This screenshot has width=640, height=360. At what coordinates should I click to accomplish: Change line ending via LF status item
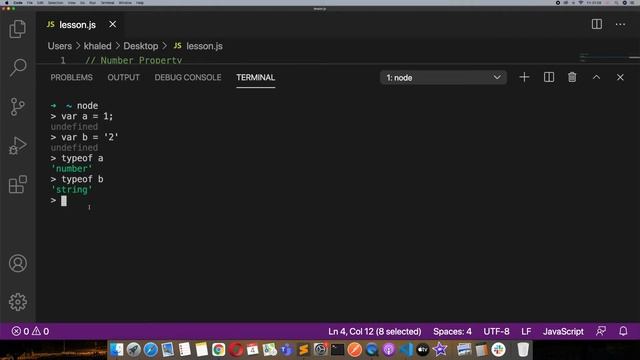coord(526,331)
